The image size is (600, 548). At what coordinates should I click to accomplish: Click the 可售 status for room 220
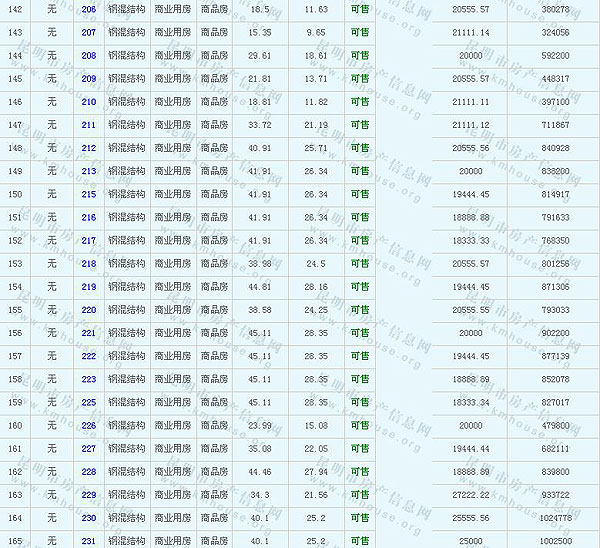coord(360,310)
